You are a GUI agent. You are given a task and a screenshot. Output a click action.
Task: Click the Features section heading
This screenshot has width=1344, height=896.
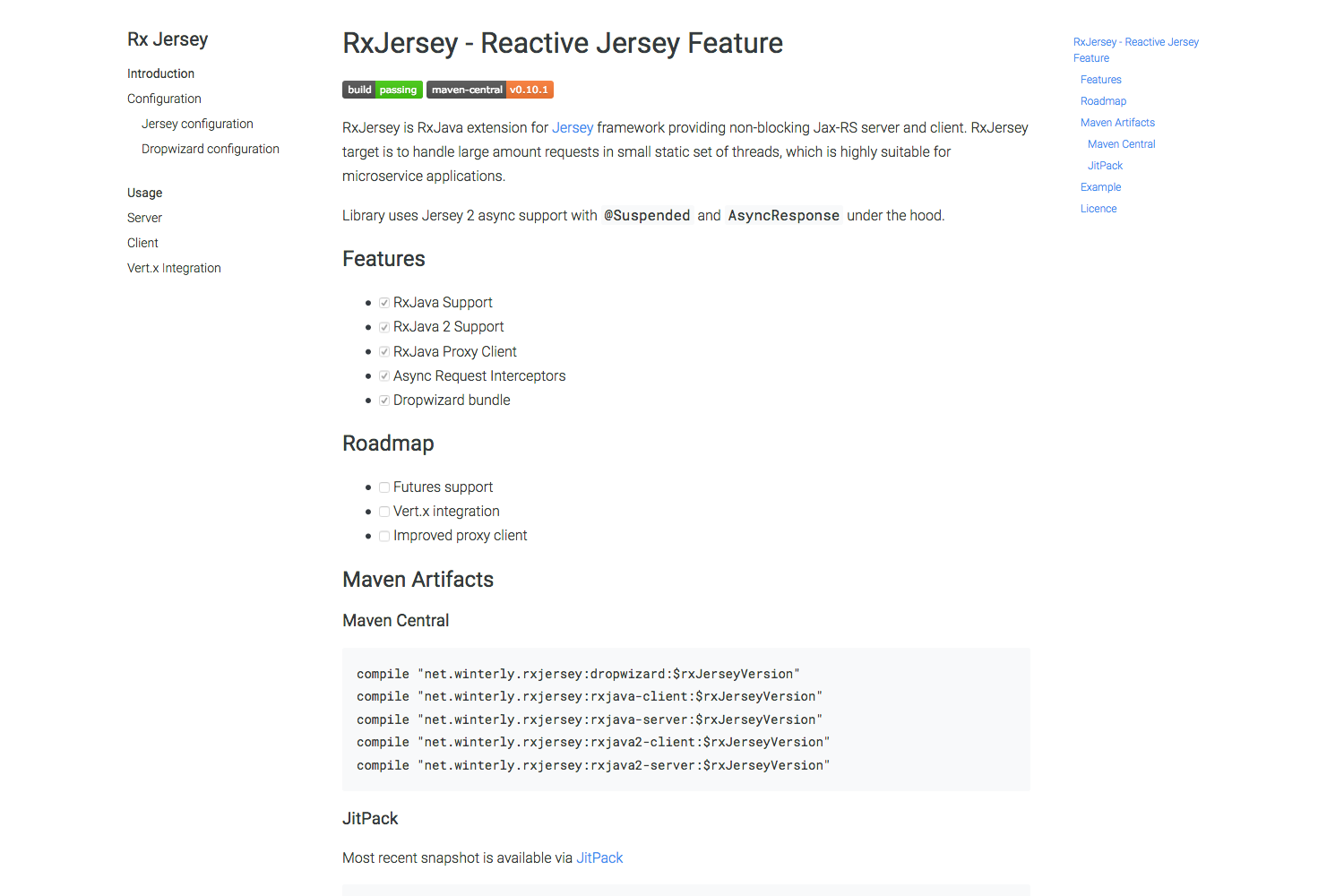point(383,259)
